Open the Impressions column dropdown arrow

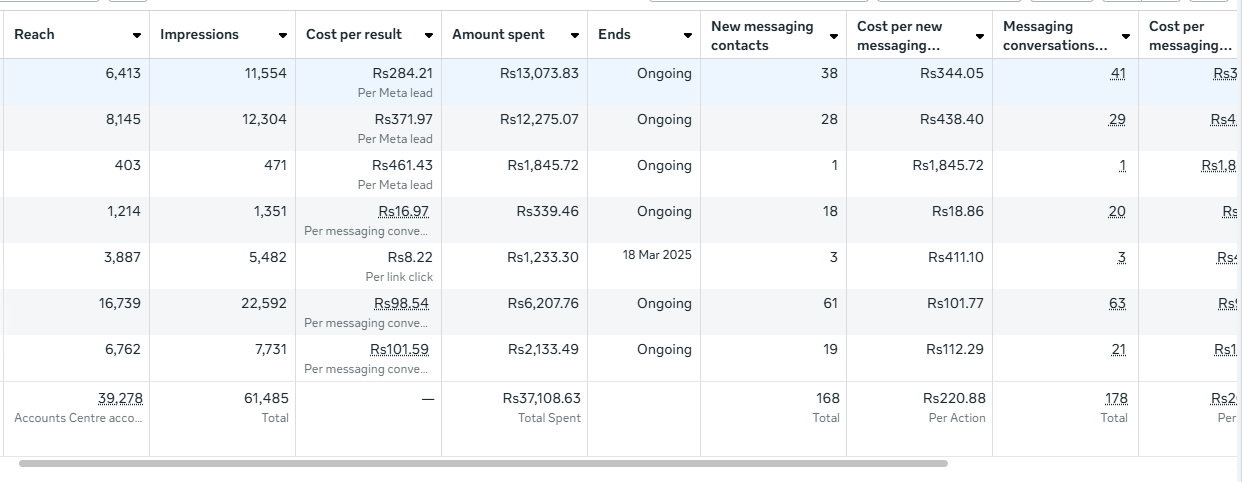point(283,36)
